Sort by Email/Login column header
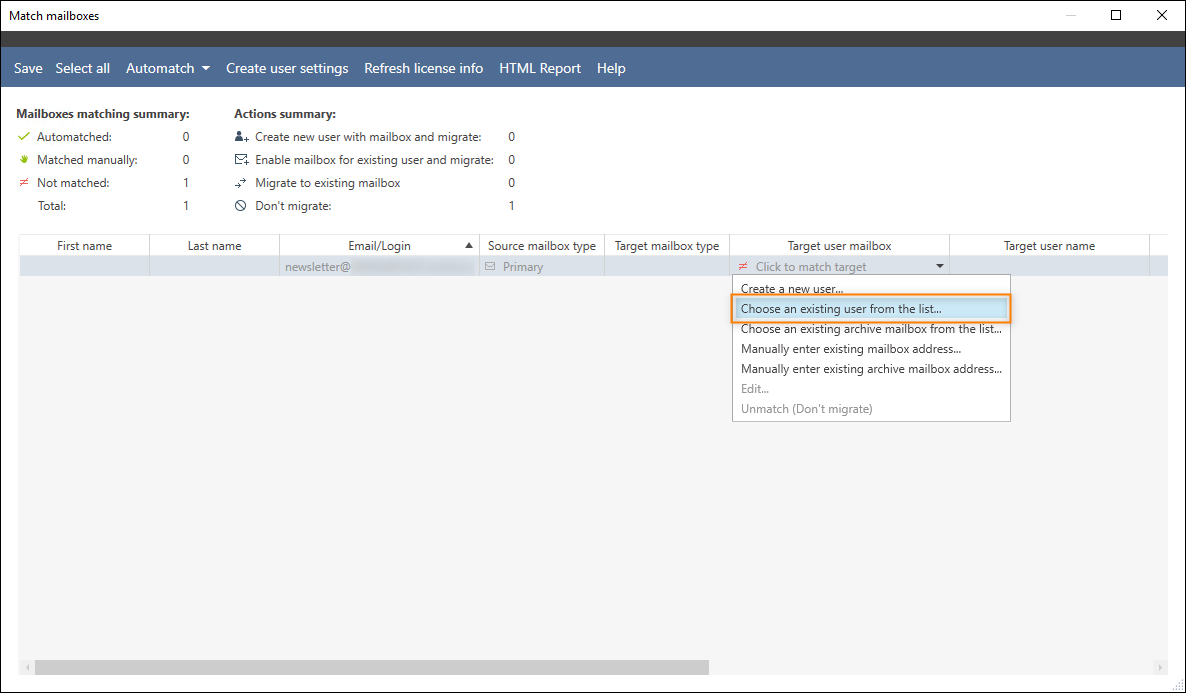The width and height of the screenshot is (1186, 693). coord(379,246)
